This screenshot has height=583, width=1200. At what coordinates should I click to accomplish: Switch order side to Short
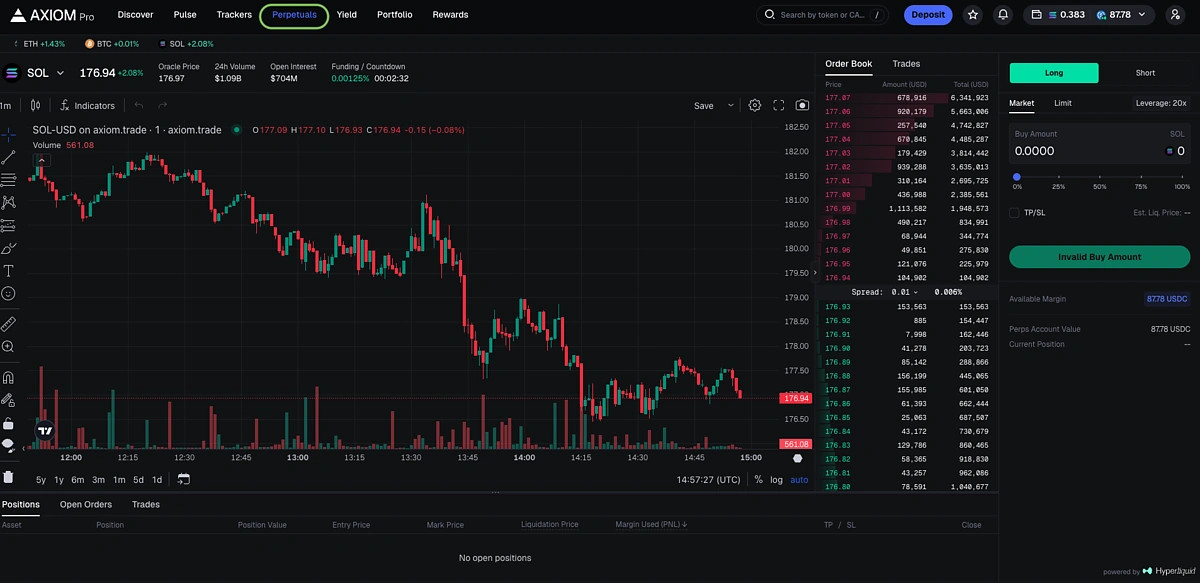[1145, 73]
